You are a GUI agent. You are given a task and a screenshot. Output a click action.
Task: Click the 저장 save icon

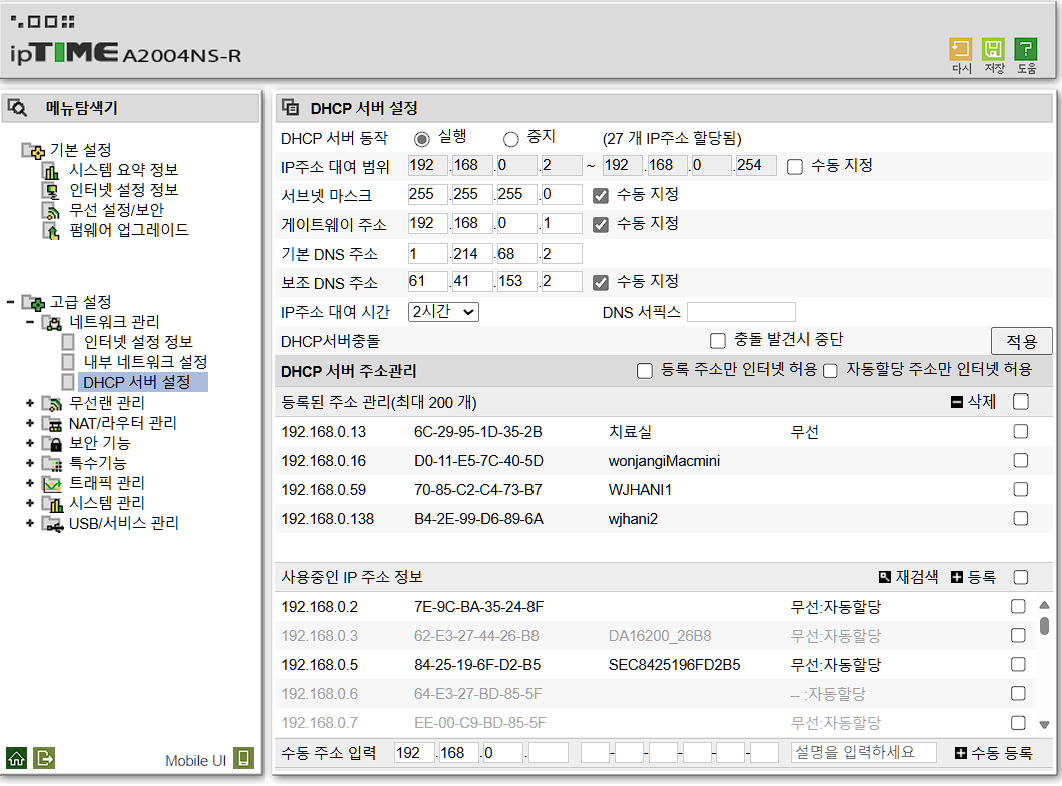[x=993, y=49]
